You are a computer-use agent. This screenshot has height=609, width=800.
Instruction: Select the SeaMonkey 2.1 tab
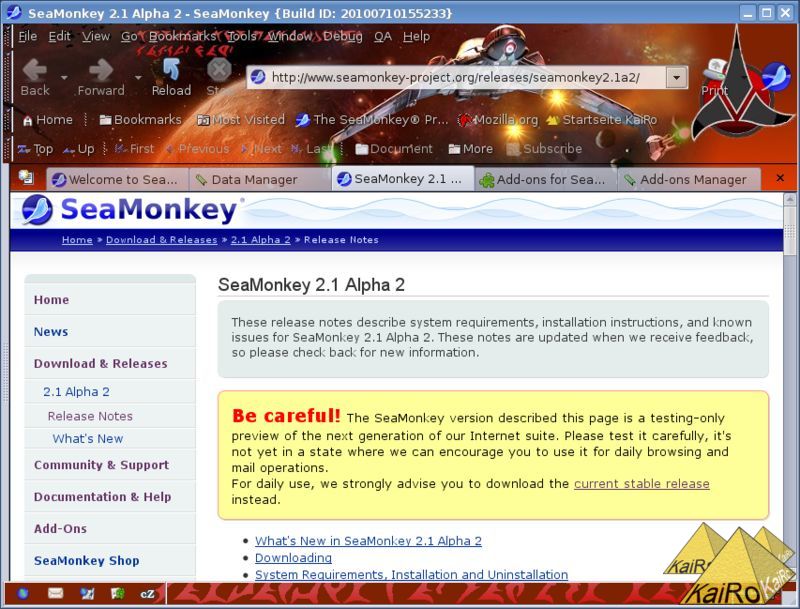(403, 180)
